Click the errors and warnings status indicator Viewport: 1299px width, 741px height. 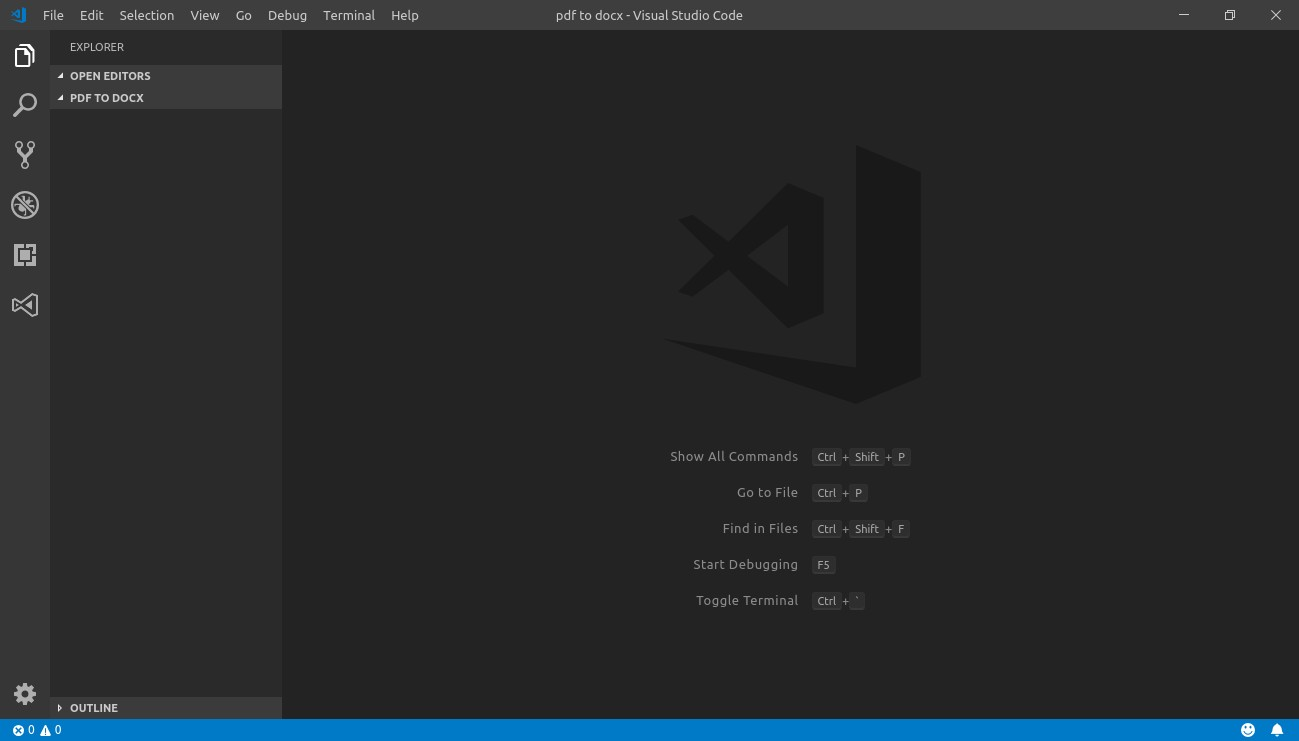click(37, 730)
